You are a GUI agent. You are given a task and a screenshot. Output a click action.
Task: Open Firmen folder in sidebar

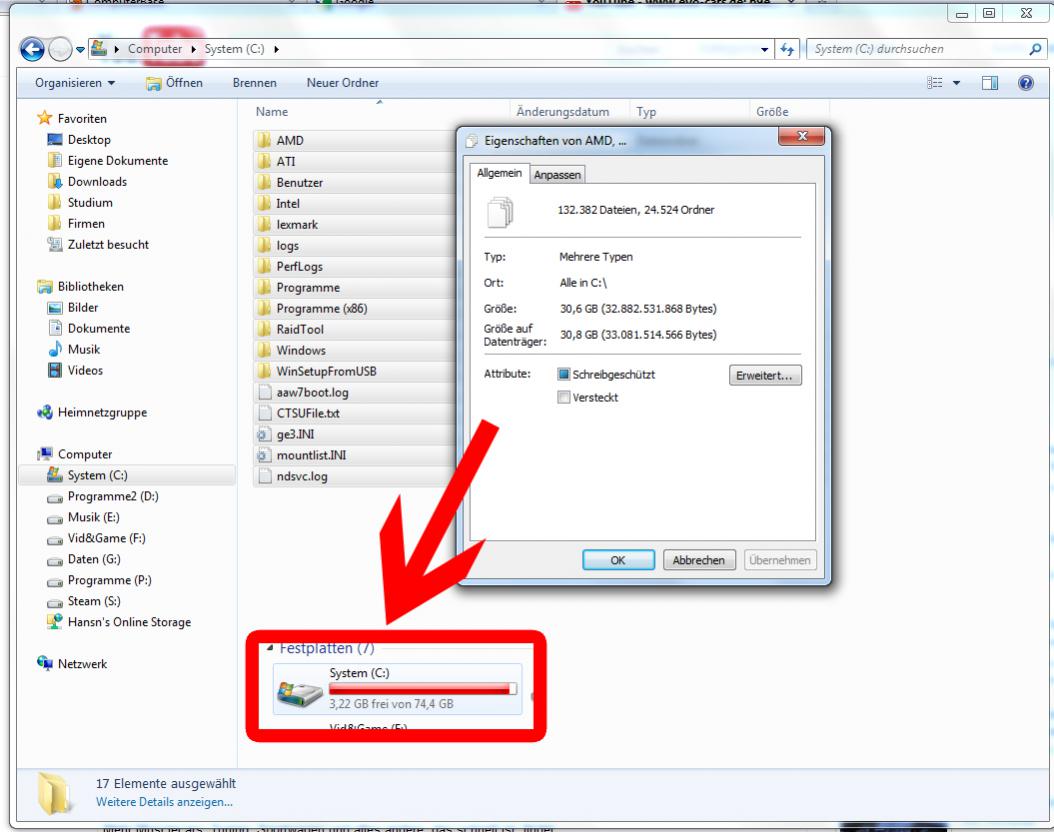click(86, 223)
